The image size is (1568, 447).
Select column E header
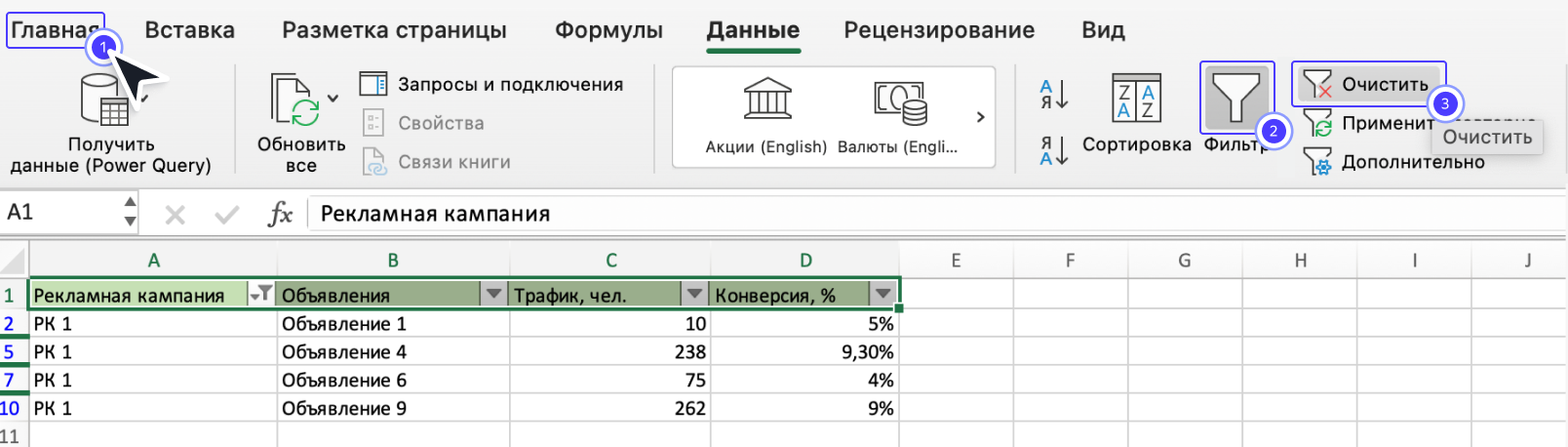point(956,261)
